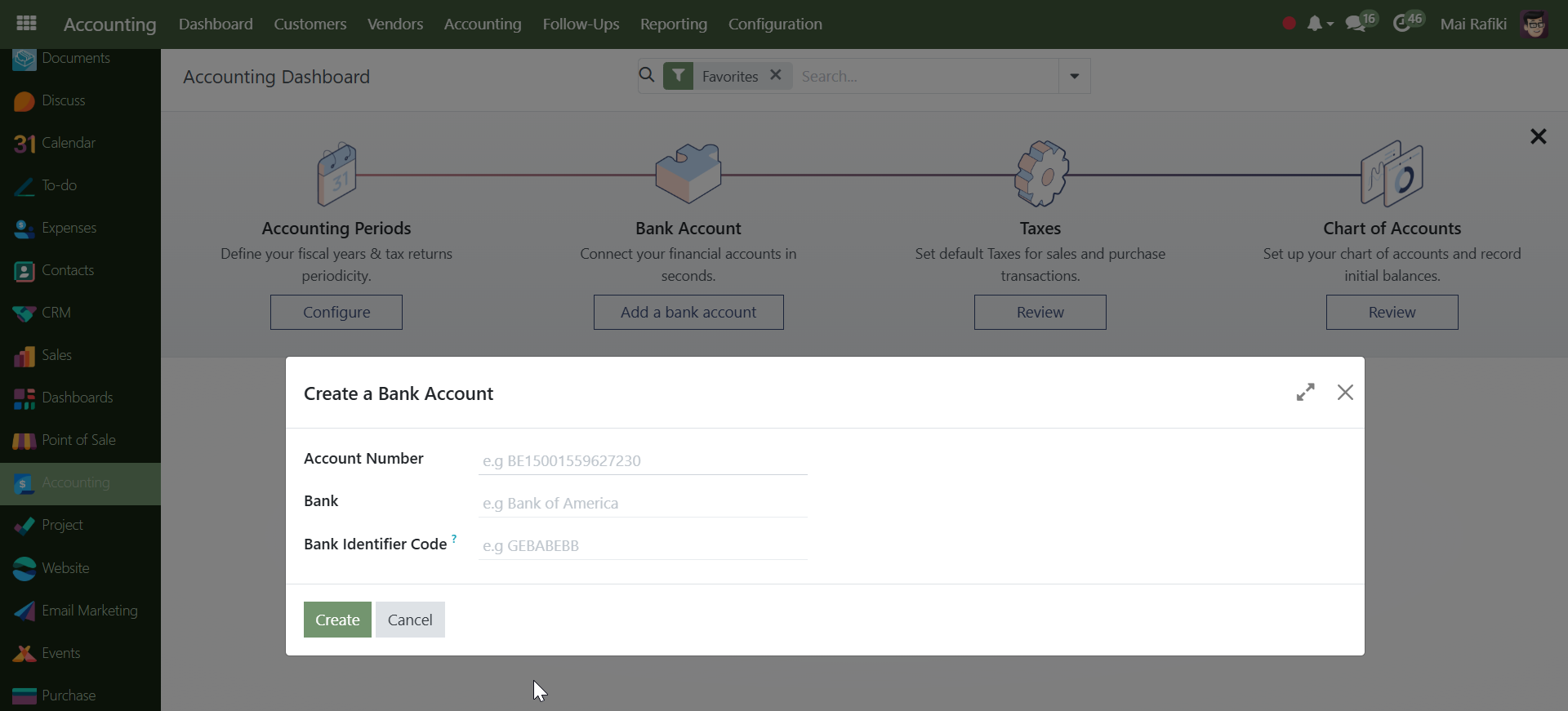Expand the dialog to full screen

tap(1305, 393)
